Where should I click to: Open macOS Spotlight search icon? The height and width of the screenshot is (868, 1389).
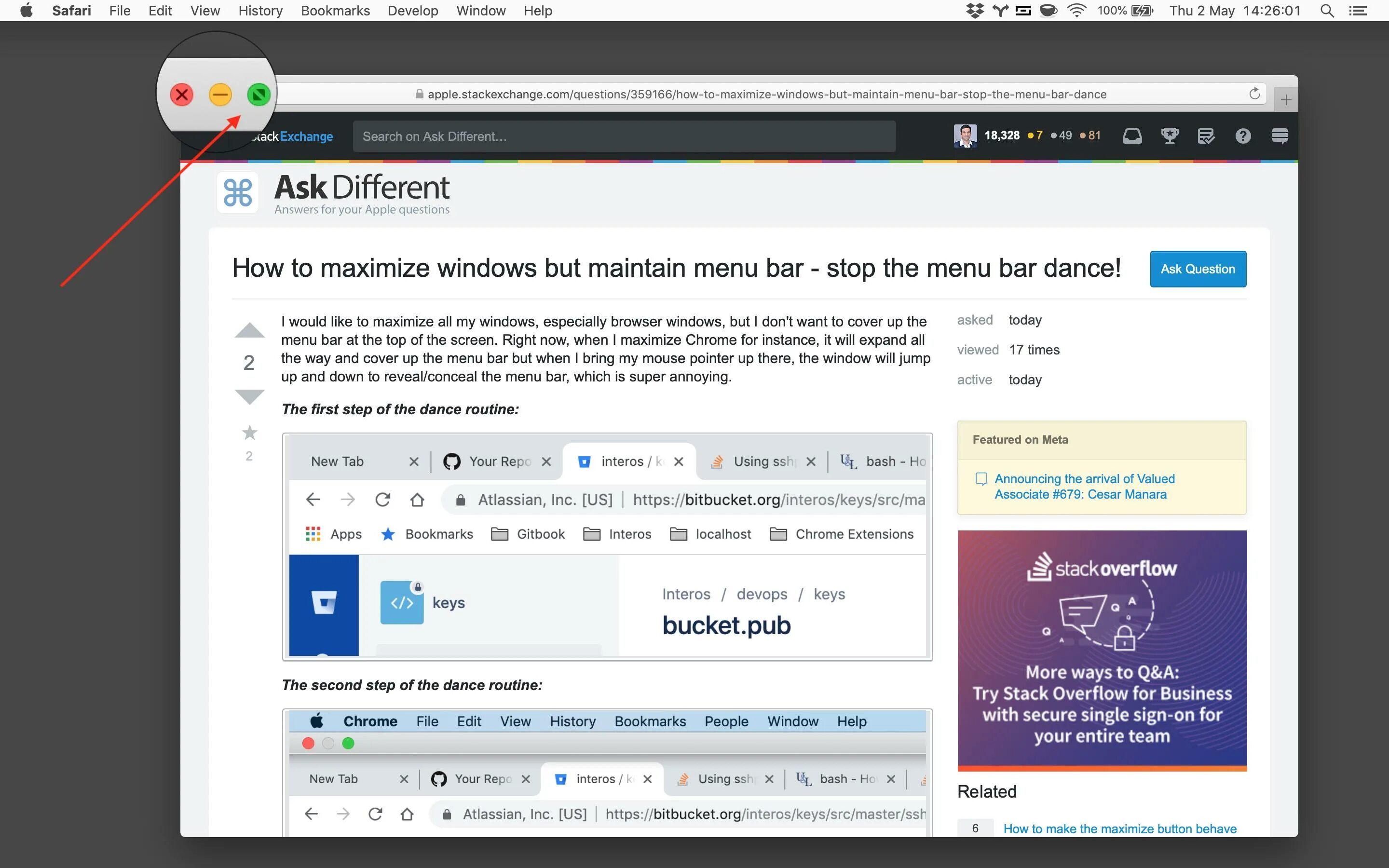(x=1326, y=11)
